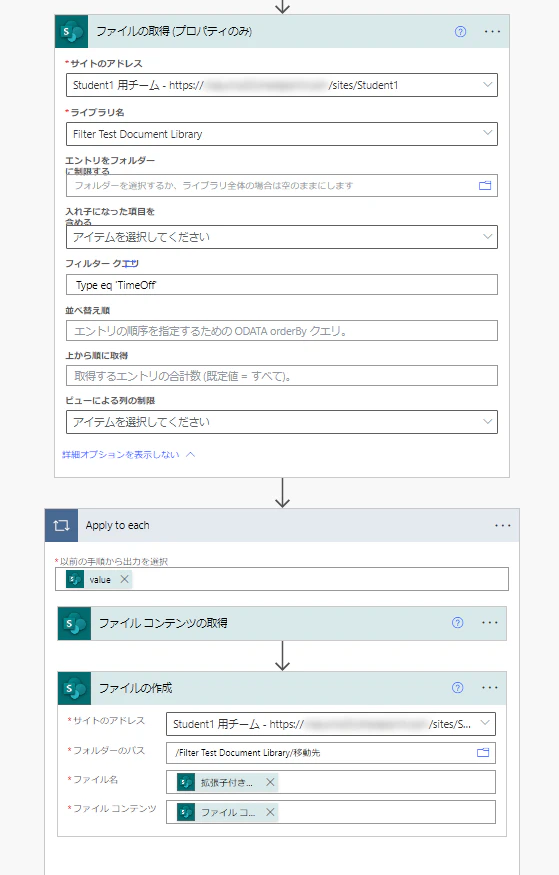The width and height of the screenshot is (559, 875).
Task: Remove the ファイル コンテンツ token
Action: click(x=270, y=812)
